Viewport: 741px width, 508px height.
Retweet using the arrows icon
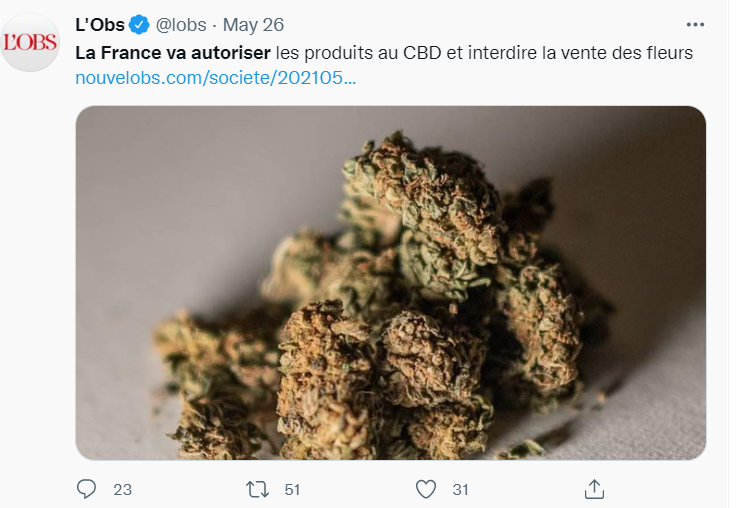point(258,489)
